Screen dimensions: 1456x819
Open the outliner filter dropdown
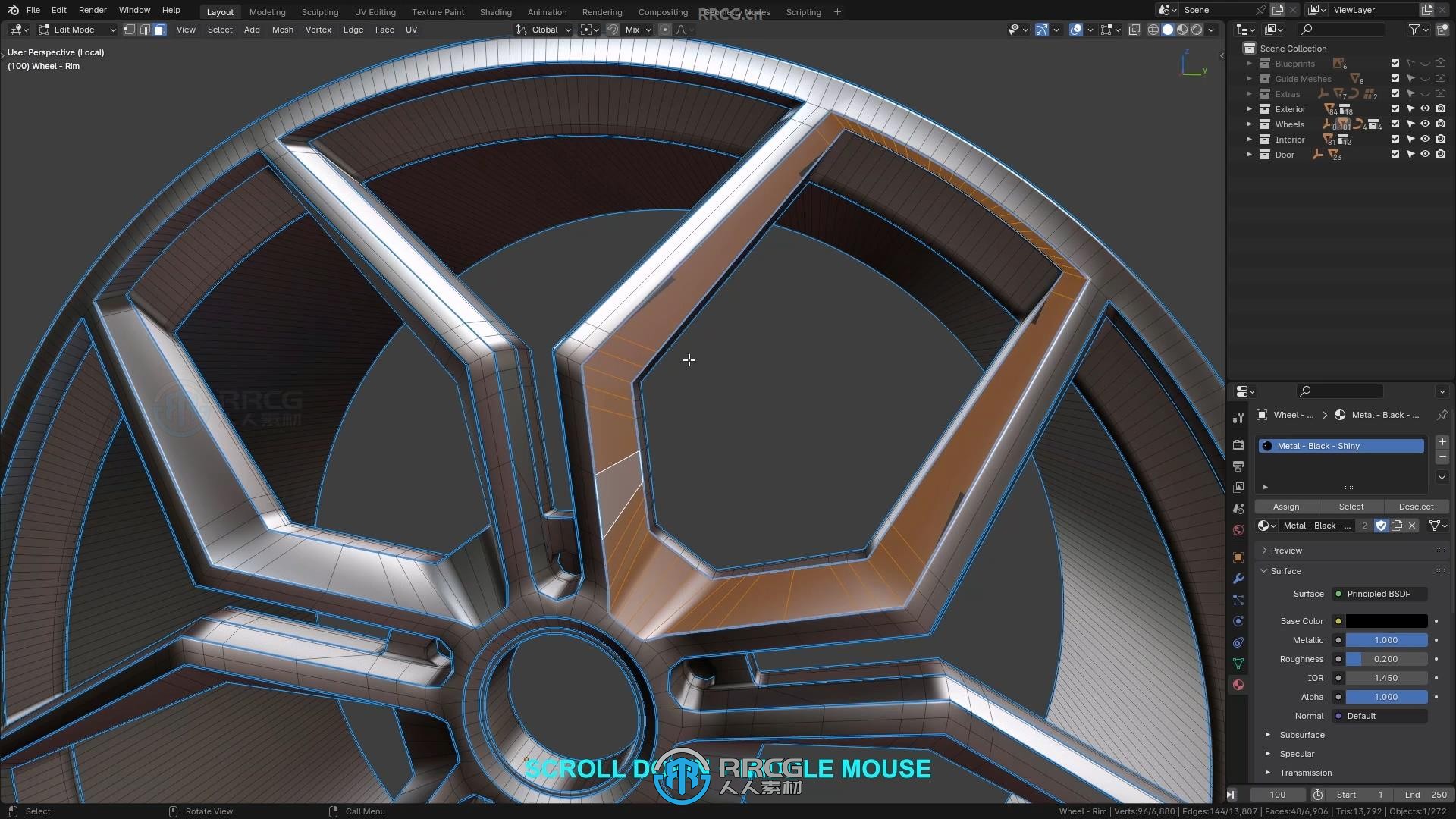tap(1418, 30)
